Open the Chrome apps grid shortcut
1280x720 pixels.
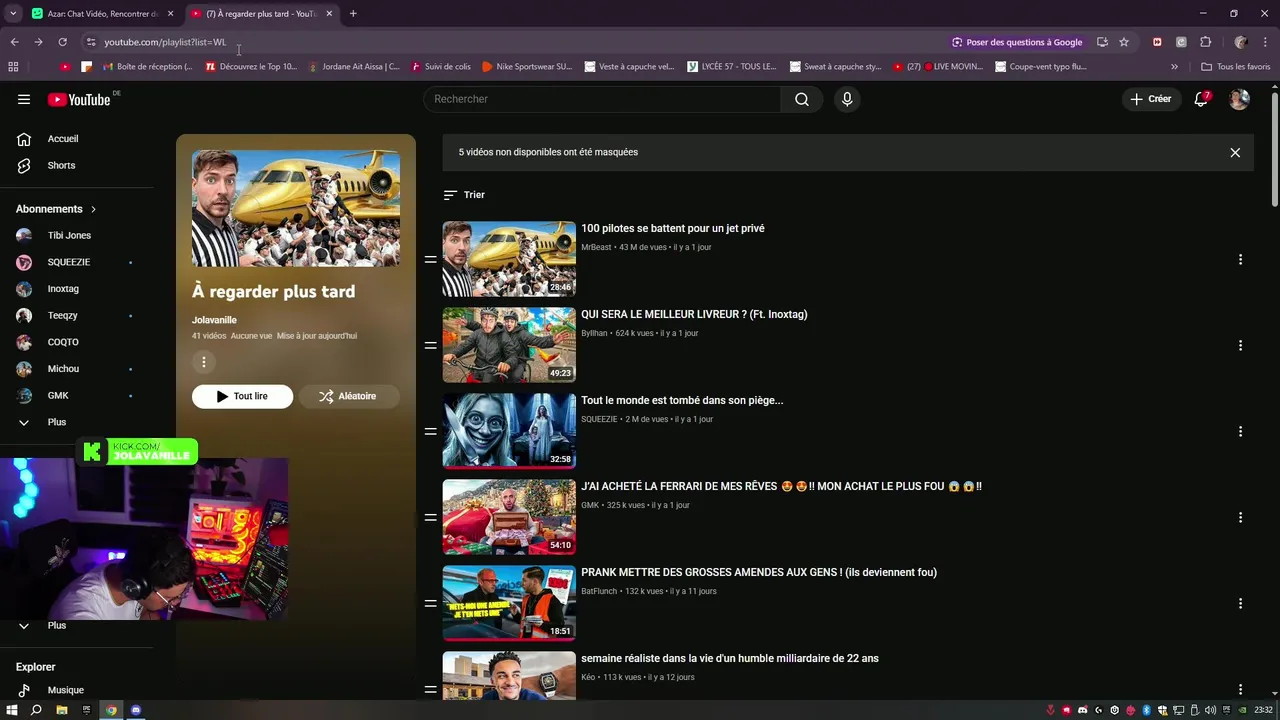click(x=13, y=67)
